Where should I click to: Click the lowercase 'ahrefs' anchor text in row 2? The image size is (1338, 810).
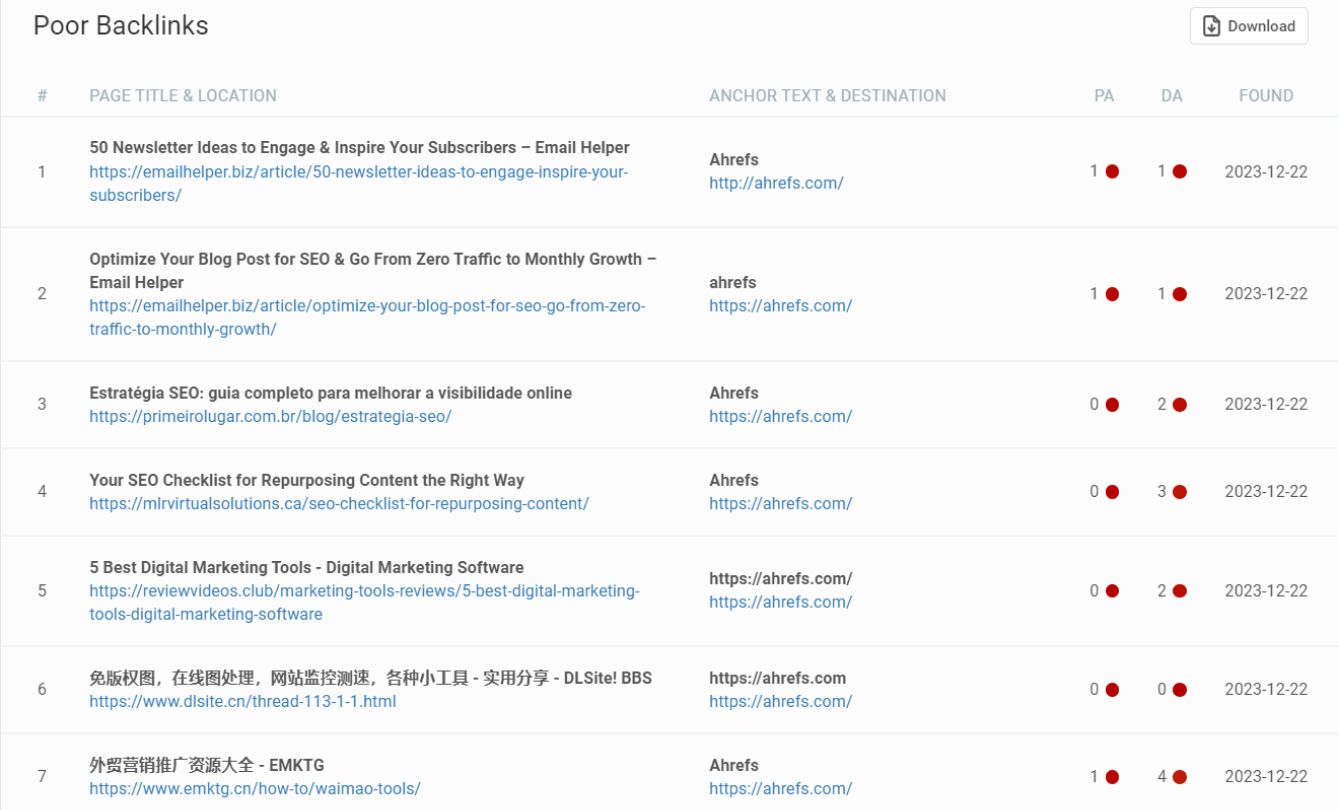(x=733, y=282)
